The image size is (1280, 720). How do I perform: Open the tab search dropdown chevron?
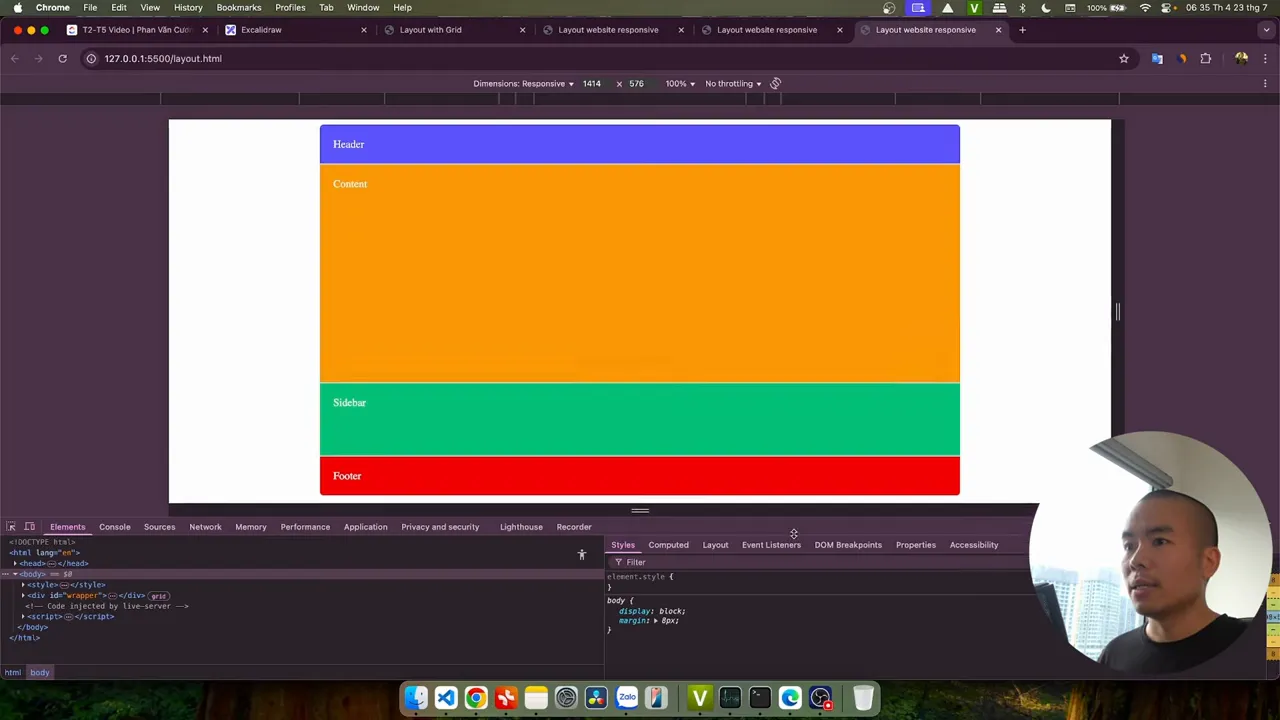click(x=1265, y=30)
